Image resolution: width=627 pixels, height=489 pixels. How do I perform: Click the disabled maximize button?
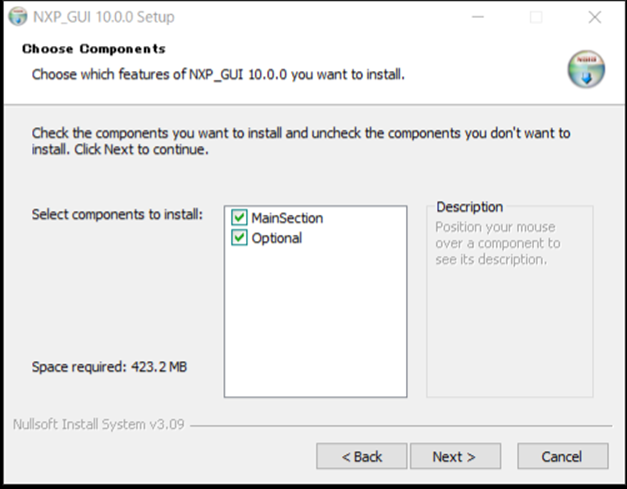[x=536, y=17]
